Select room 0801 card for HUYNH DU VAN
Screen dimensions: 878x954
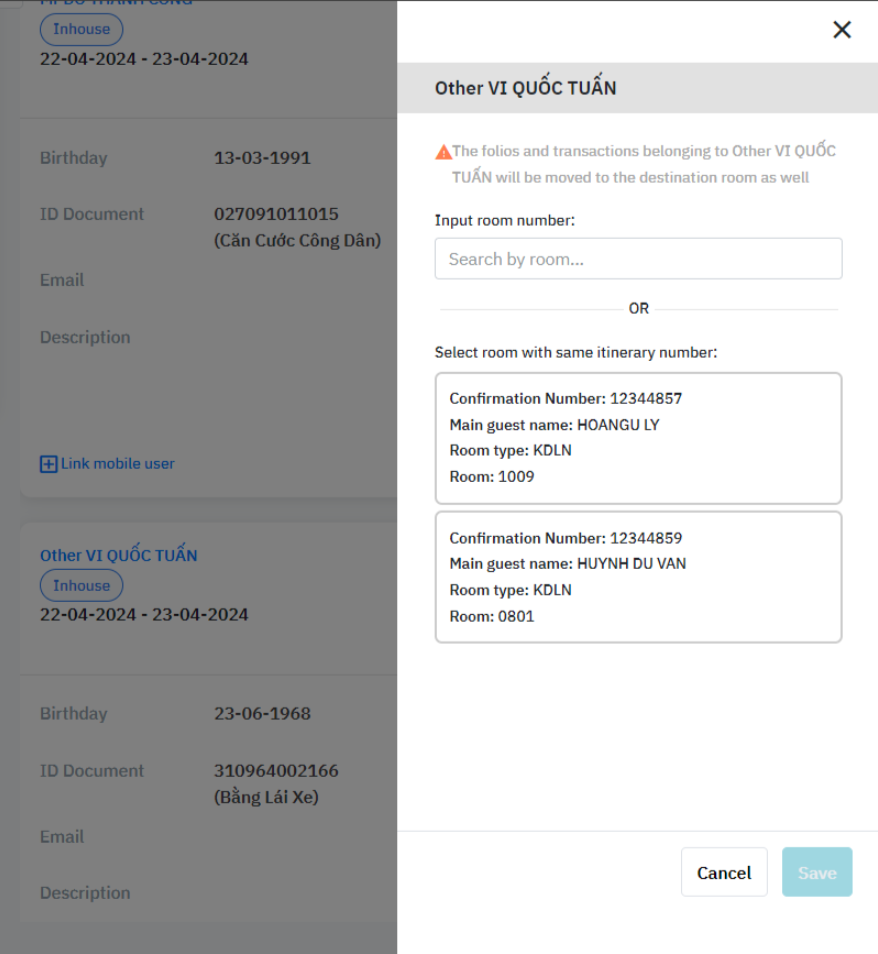point(638,577)
